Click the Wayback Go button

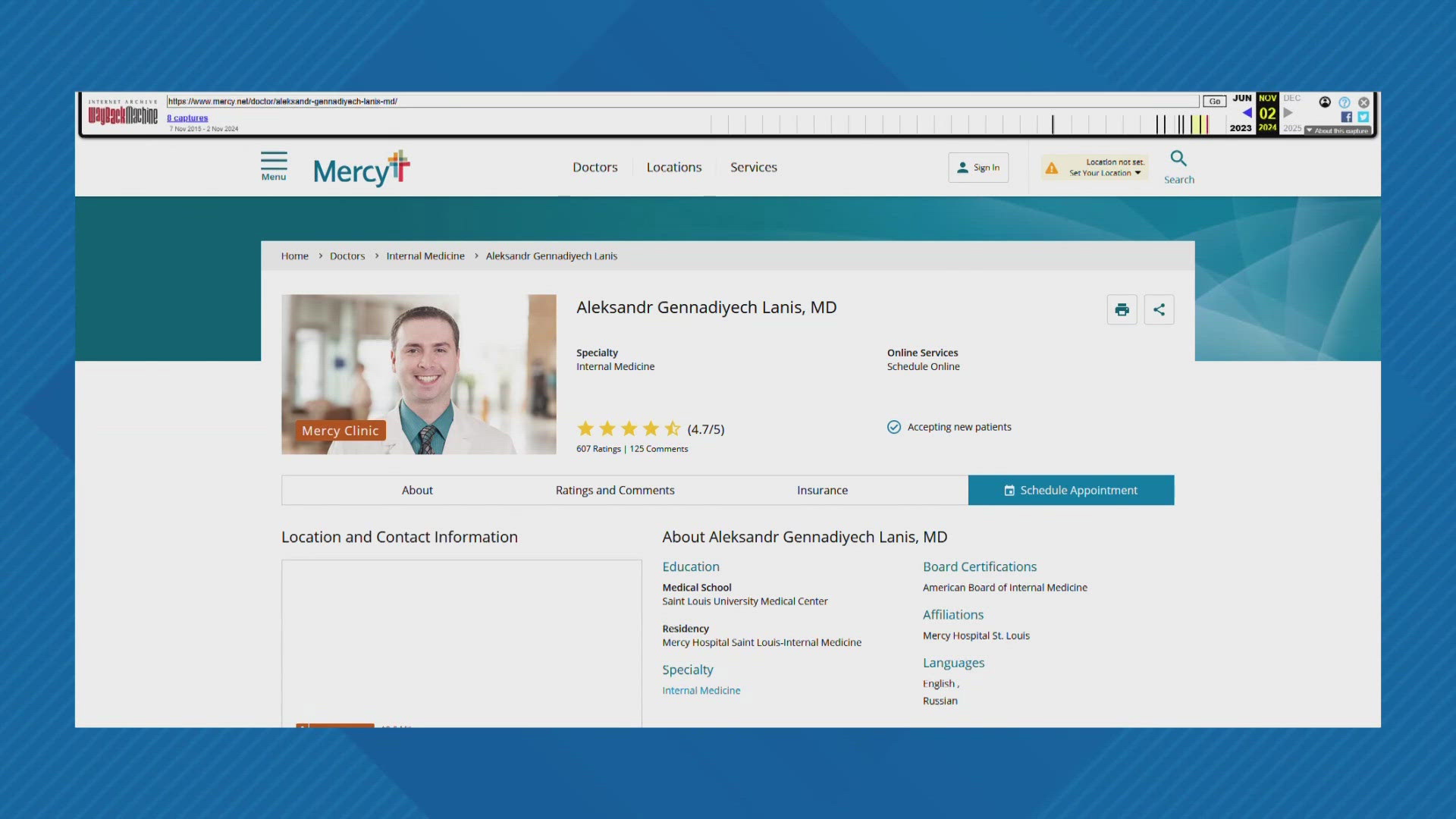click(1214, 102)
